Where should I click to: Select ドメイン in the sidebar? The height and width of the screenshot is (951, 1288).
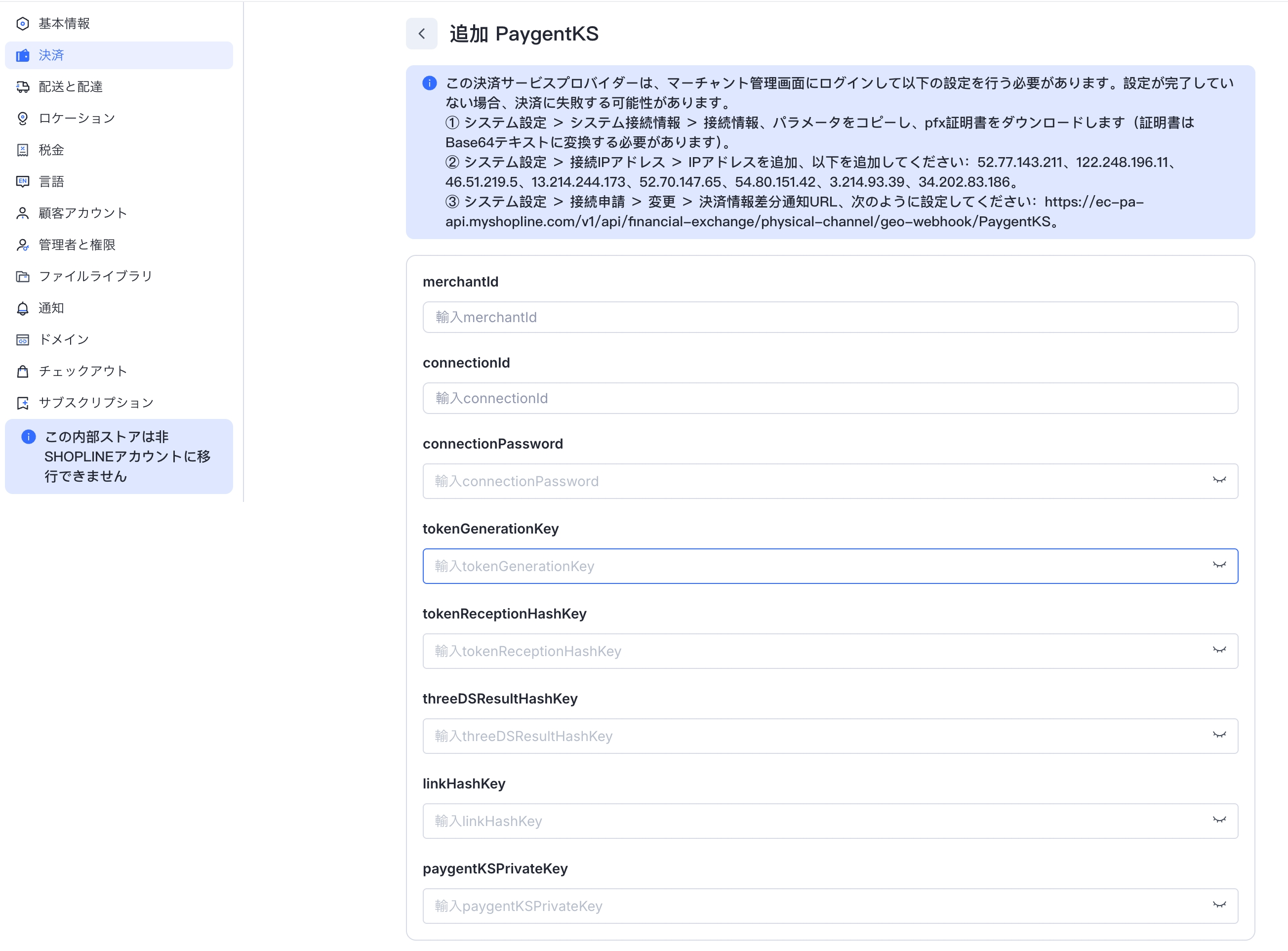point(119,340)
